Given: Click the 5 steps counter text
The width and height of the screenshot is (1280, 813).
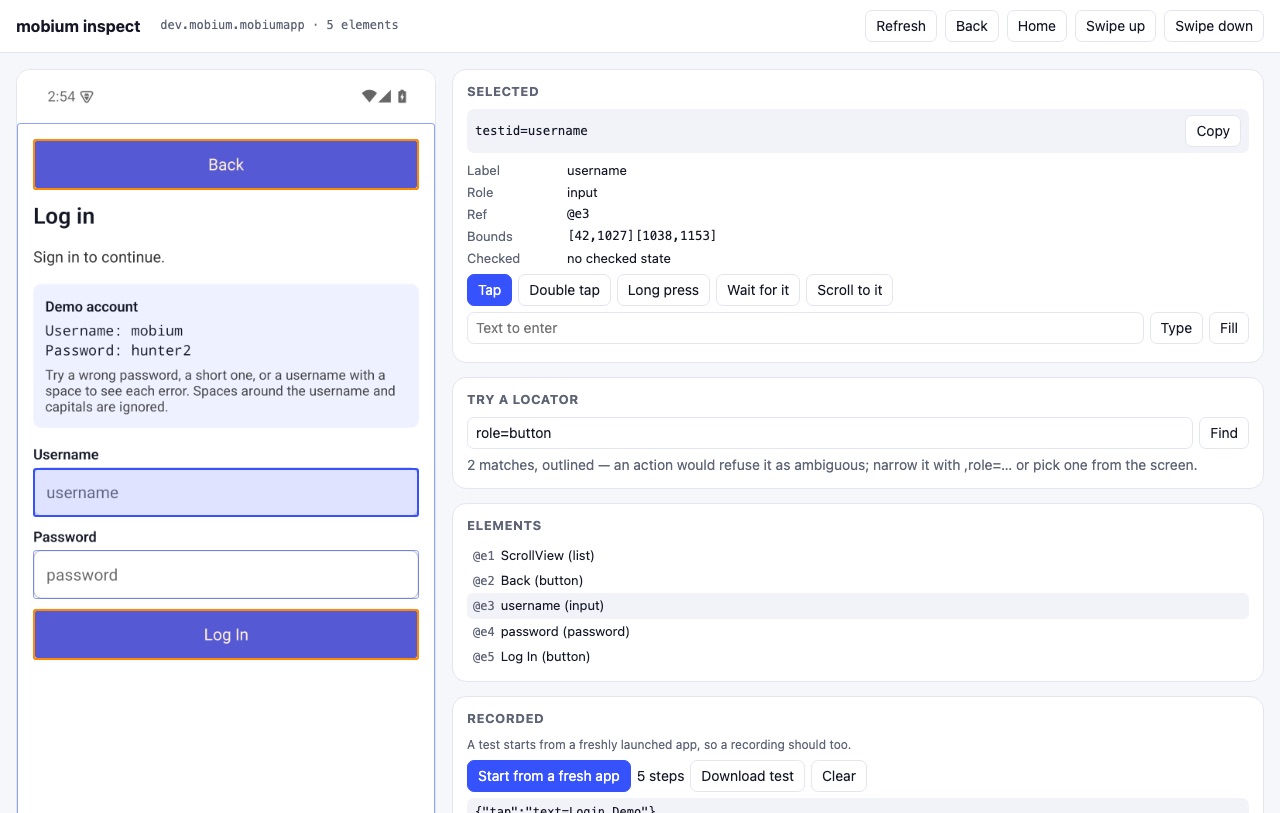Looking at the screenshot, I should (661, 776).
